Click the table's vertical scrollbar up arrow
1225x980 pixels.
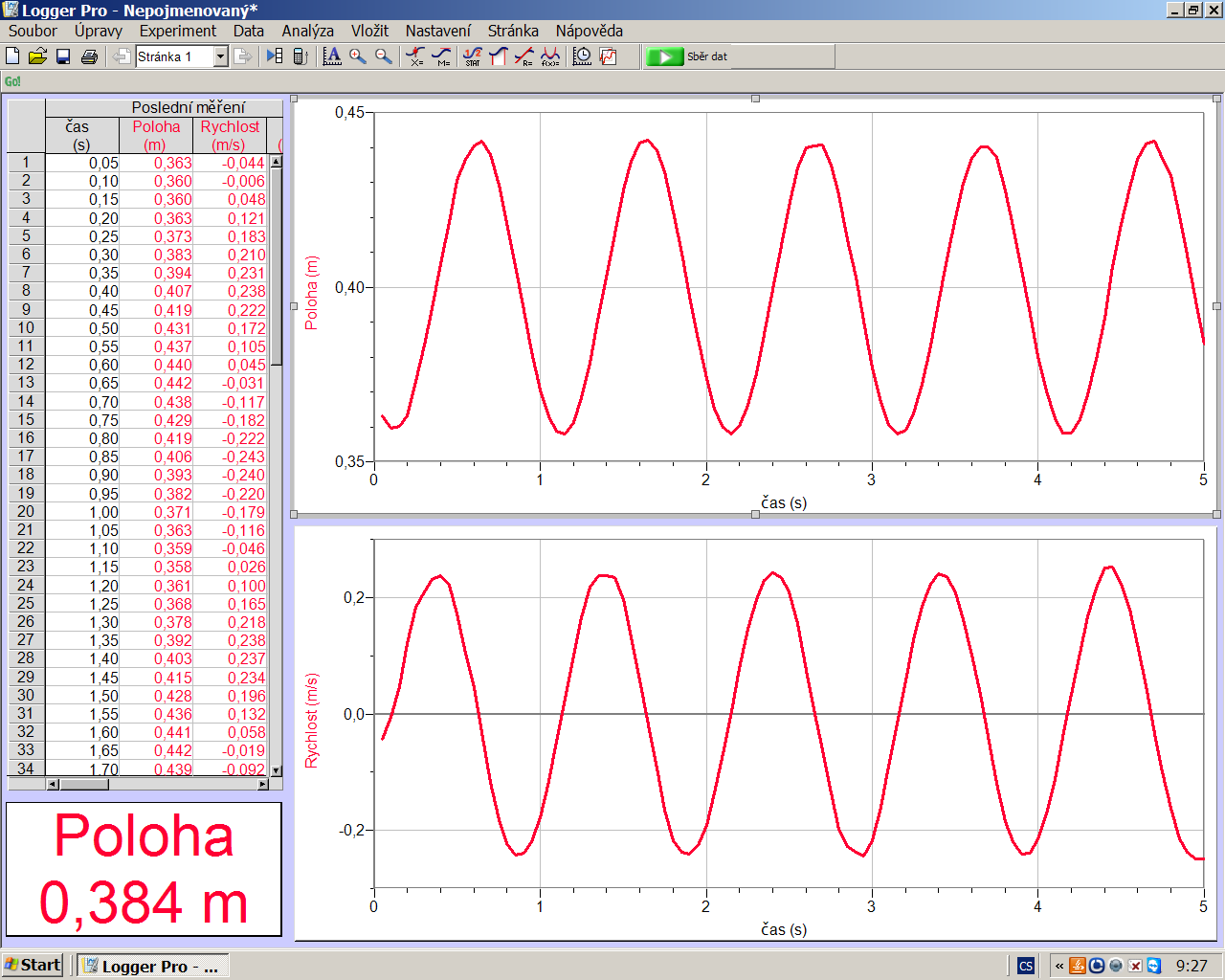click(x=277, y=161)
